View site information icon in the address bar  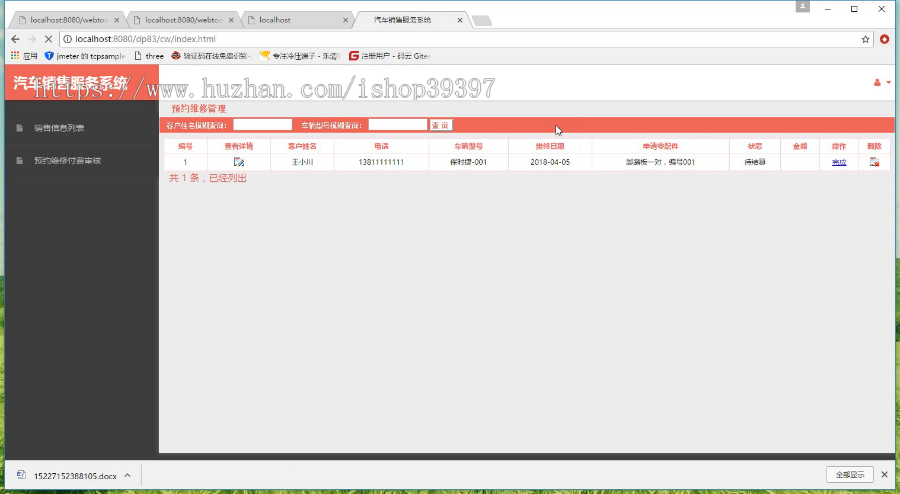pyautogui.click(x=67, y=39)
